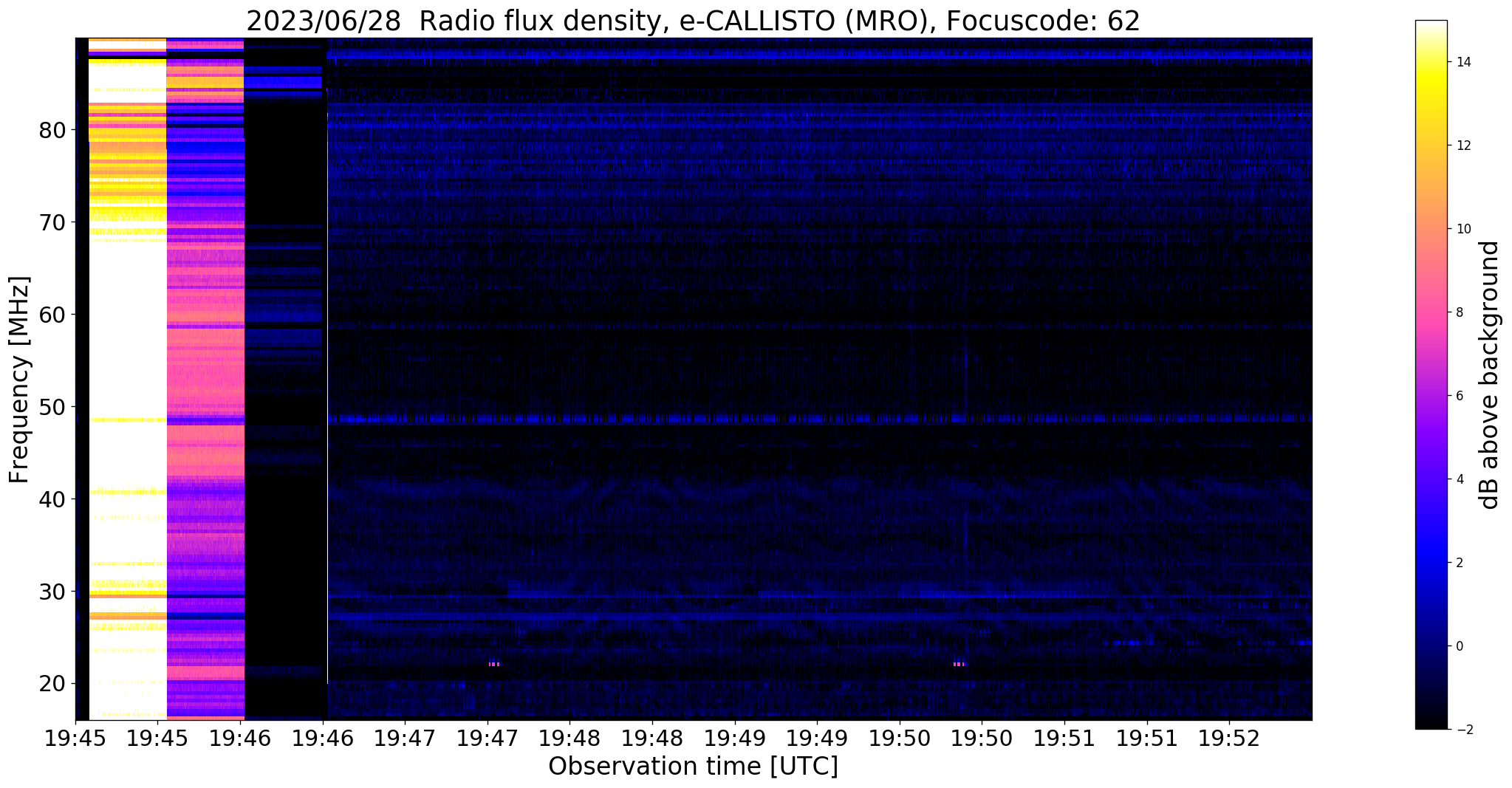Select the 50 MHz y-axis tick label
1512x788 pixels.
pos(52,408)
